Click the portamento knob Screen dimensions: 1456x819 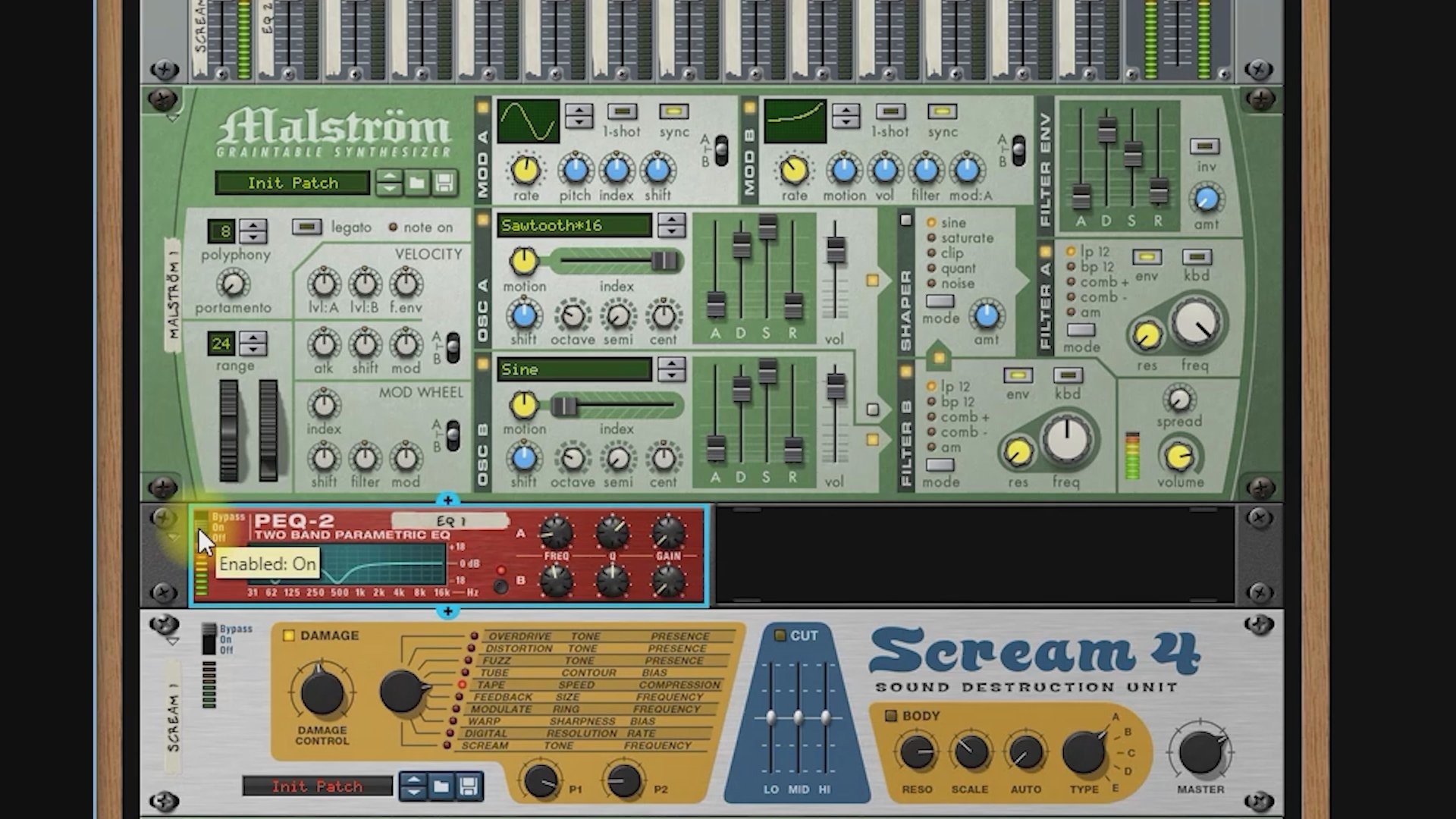tap(233, 284)
